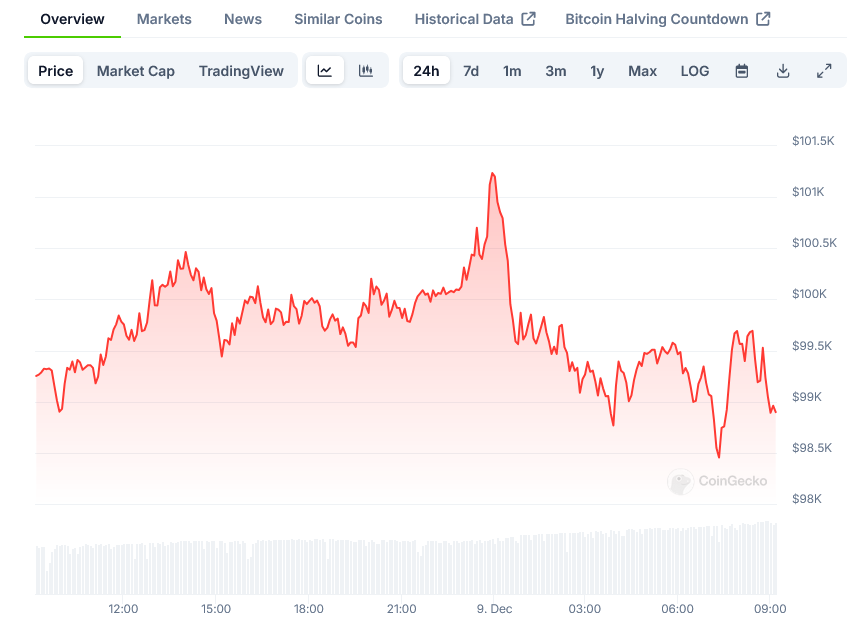Click external link icon beside Bitcoin Halving Countdown
The width and height of the screenshot is (847, 632).
pyautogui.click(x=763, y=19)
